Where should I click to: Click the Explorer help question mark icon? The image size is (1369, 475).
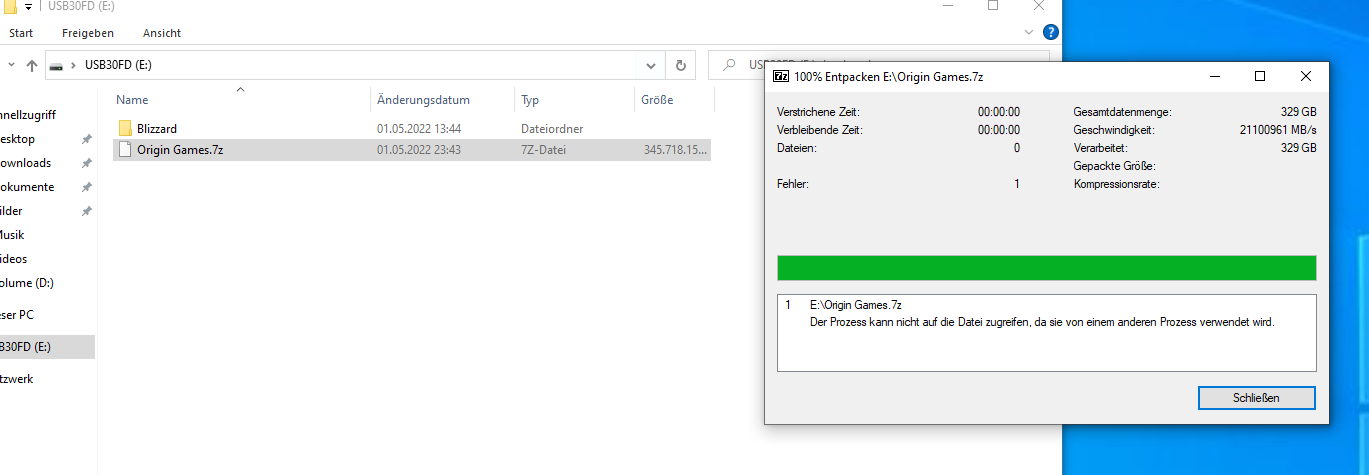pyautogui.click(x=1050, y=32)
